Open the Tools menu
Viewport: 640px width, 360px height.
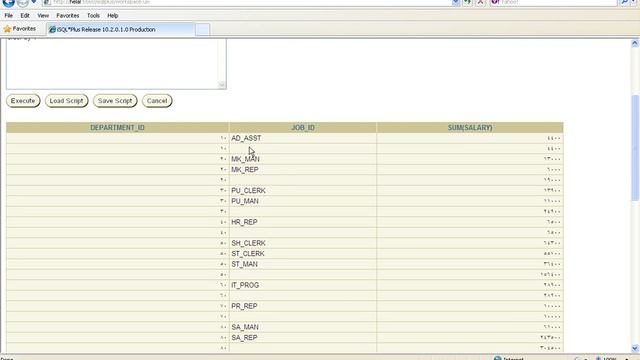93,16
